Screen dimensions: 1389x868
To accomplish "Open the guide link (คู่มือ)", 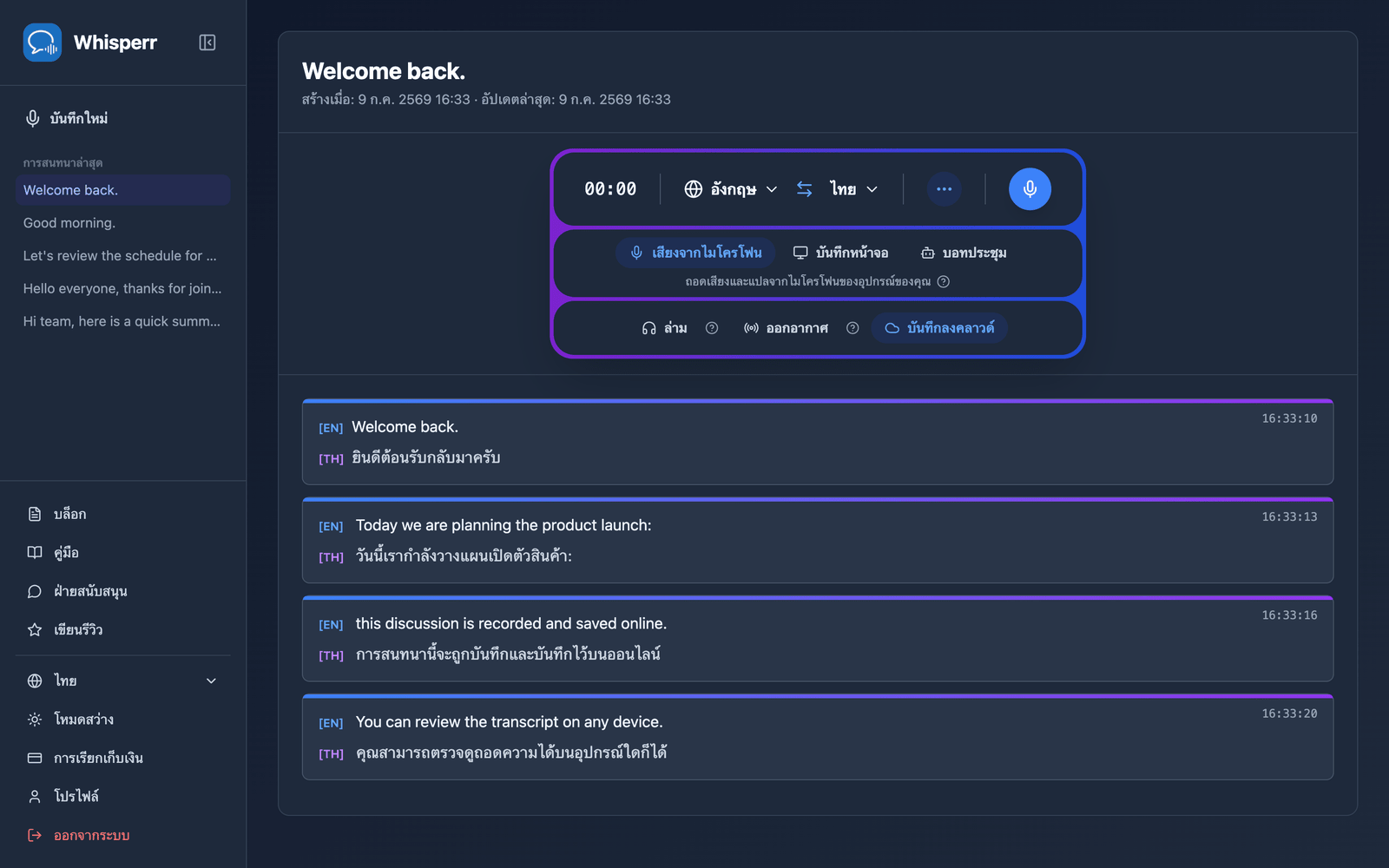I will tap(122, 553).
